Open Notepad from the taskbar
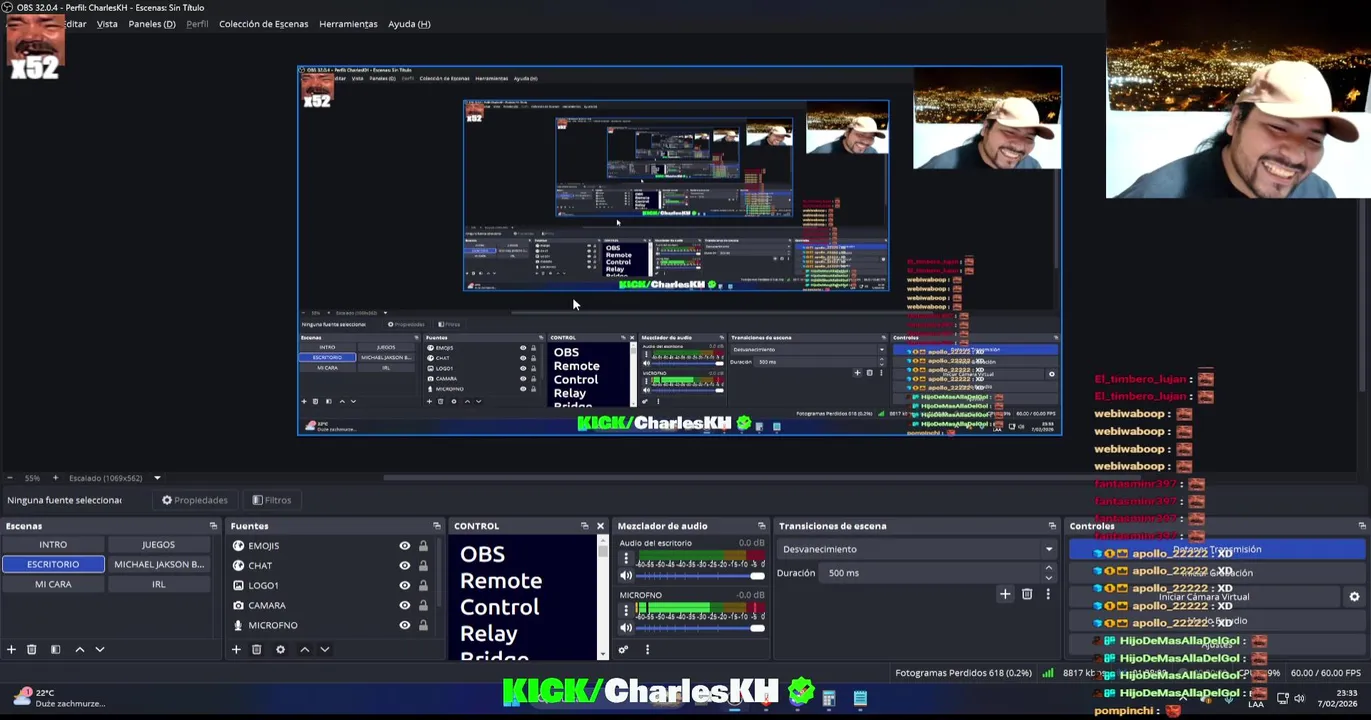Viewport: 1371px width, 720px height. point(860,698)
